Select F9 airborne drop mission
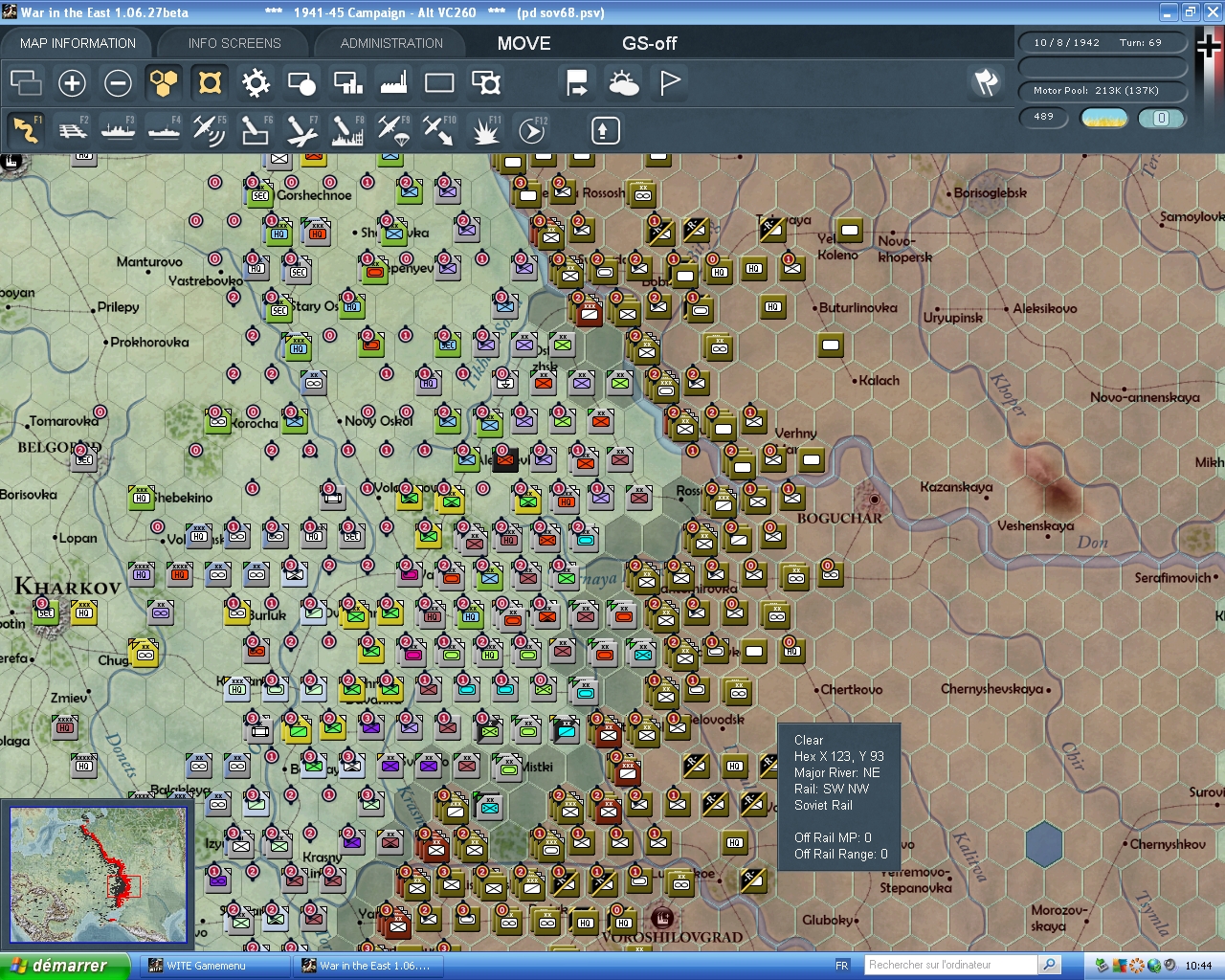This screenshot has width=1225, height=980. point(393,129)
